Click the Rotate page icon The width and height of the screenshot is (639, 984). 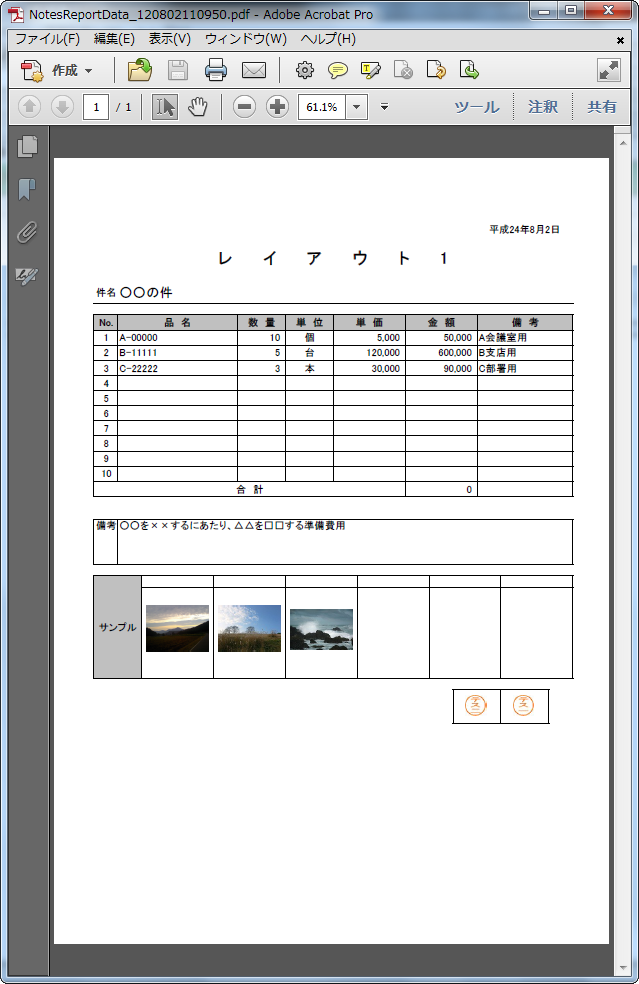pyautogui.click(x=436, y=70)
